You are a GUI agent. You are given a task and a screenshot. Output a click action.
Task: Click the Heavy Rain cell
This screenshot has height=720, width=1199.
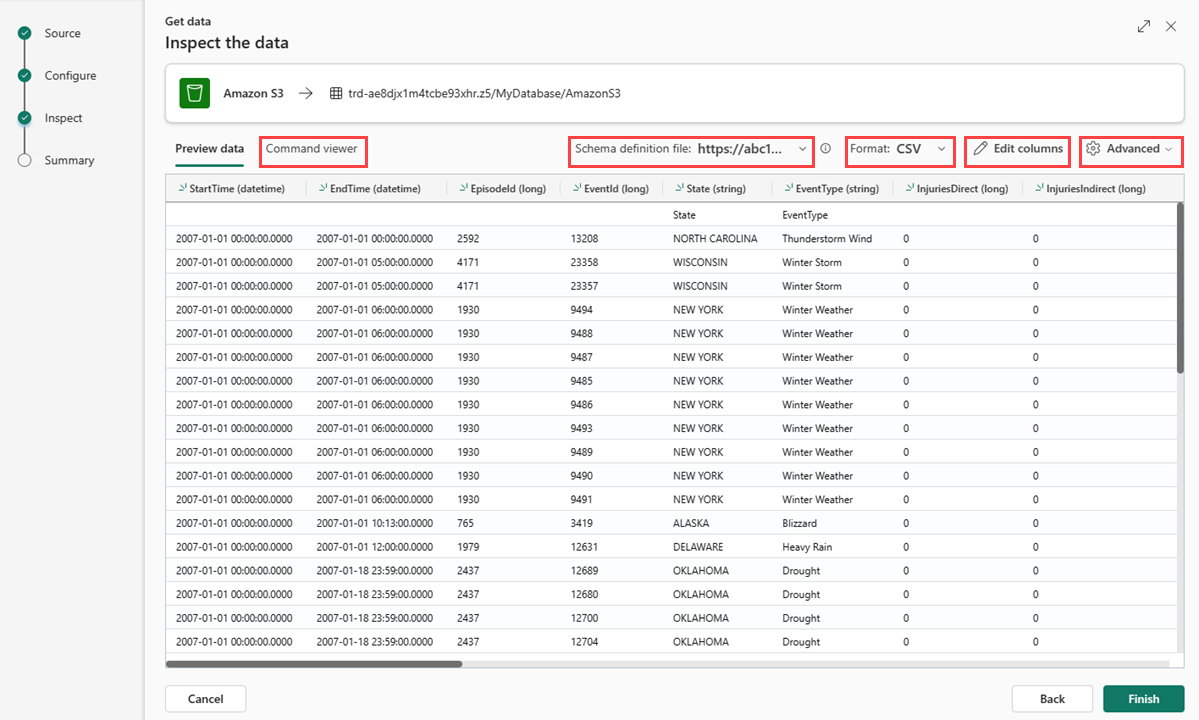coord(807,546)
